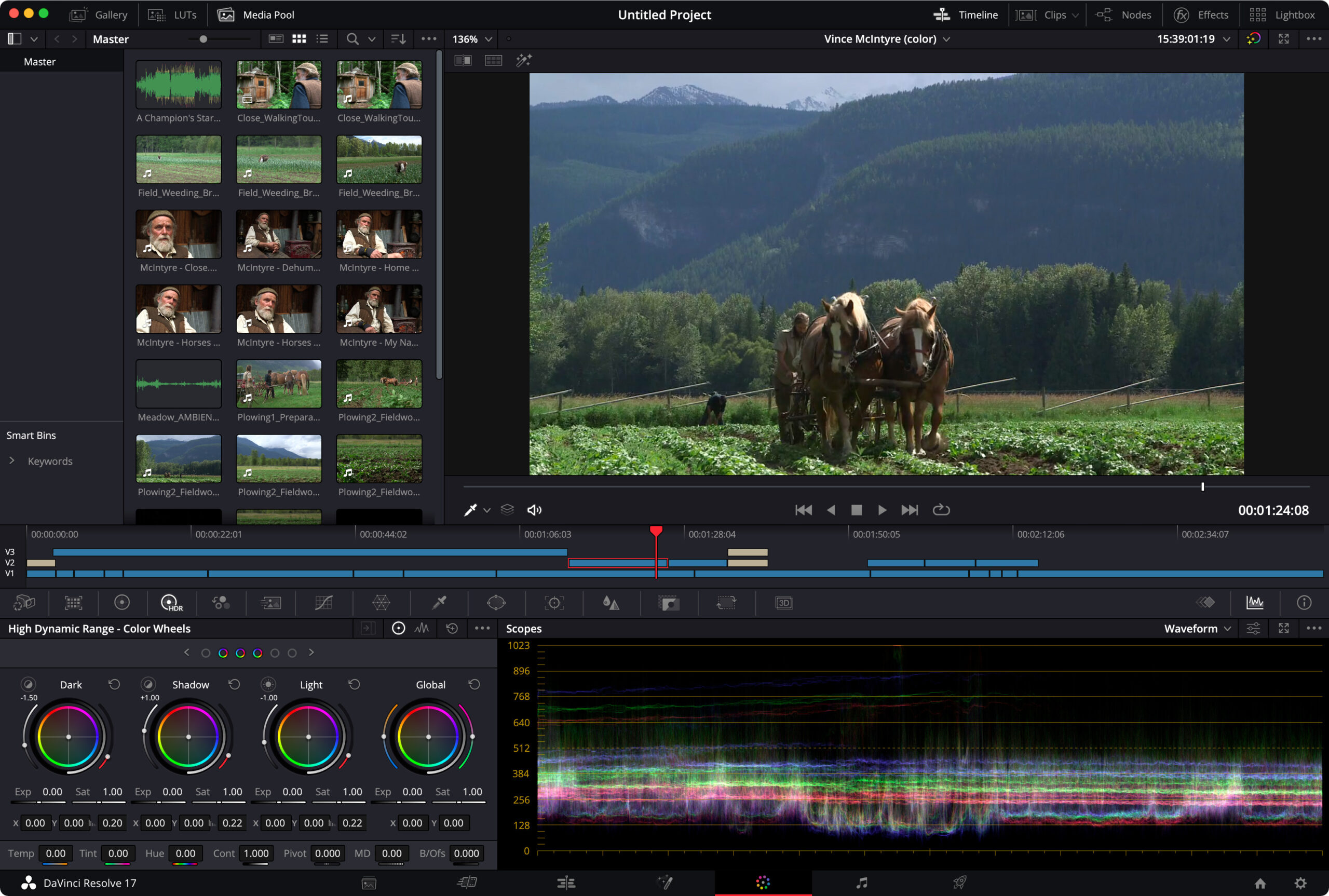Adjust media pool thumbnail size slider
This screenshot has height=896, width=1329.
(x=204, y=39)
